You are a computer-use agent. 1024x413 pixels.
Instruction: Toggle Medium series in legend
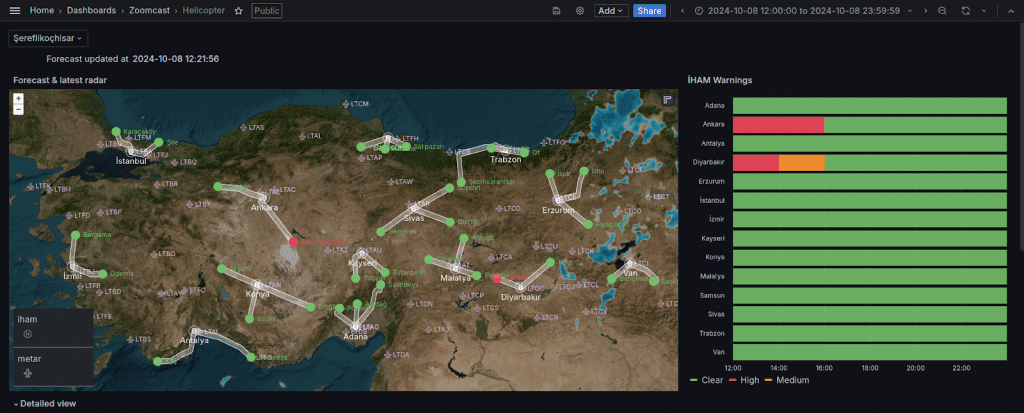(x=790, y=380)
